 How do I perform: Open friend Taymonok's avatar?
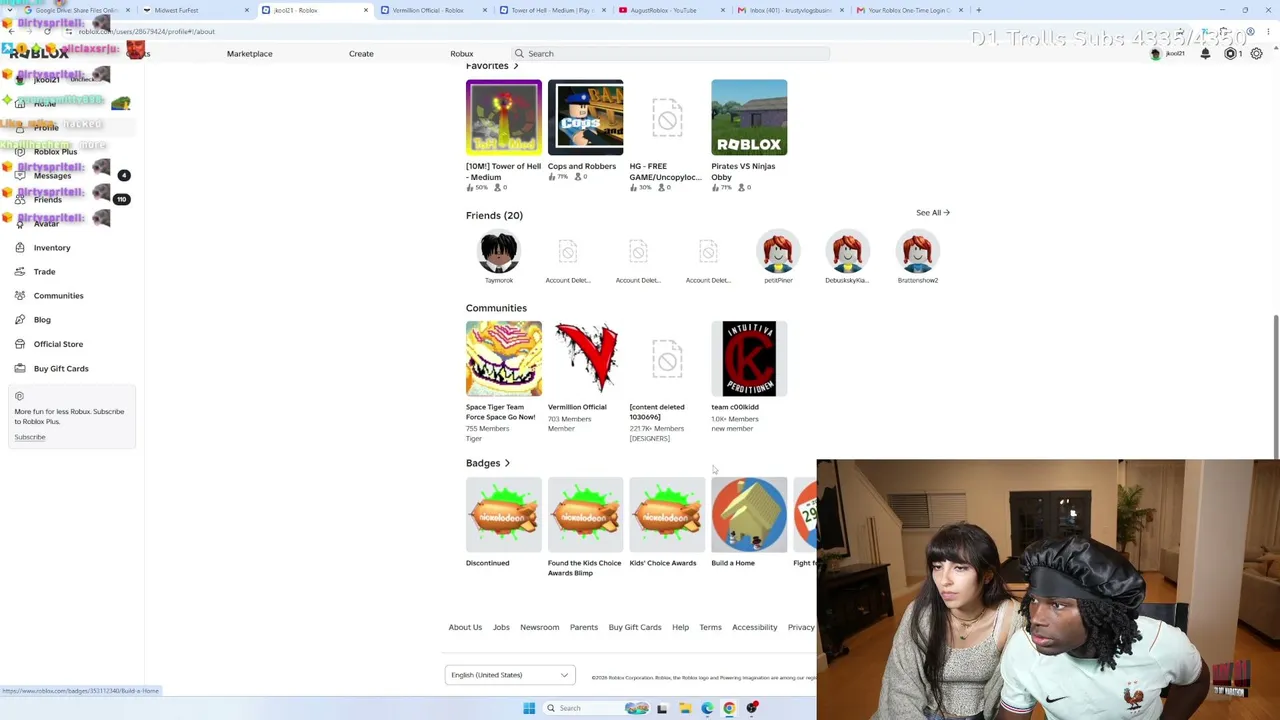click(x=498, y=252)
